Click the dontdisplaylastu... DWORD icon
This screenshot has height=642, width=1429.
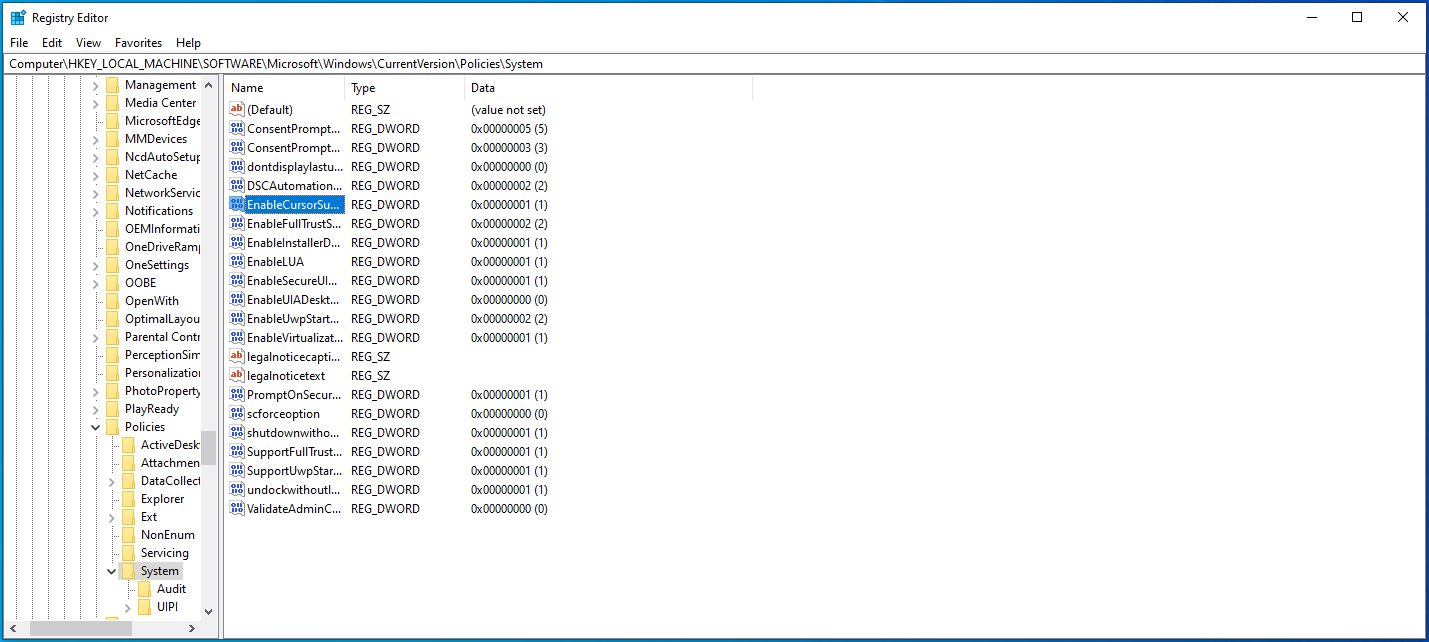tap(237, 166)
